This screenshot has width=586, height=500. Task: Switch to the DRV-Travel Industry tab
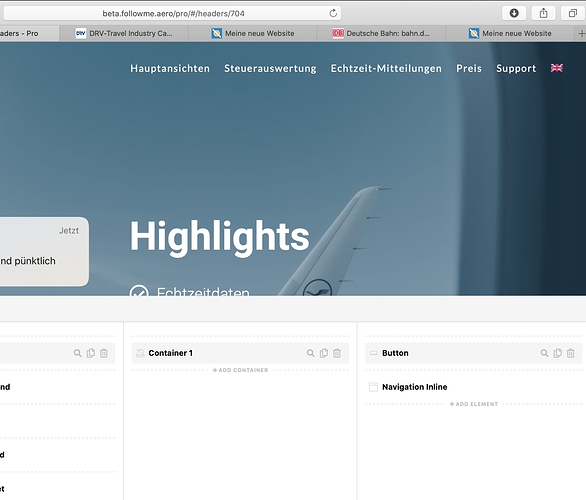[x=124, y=33]
